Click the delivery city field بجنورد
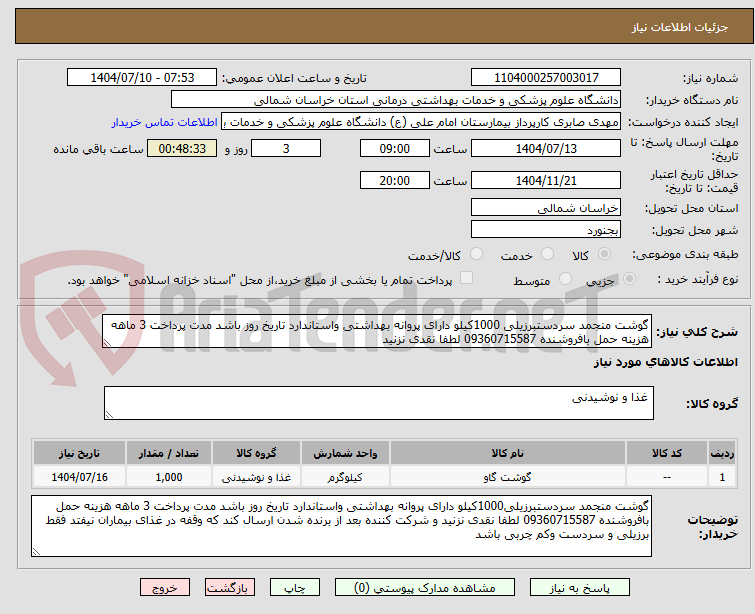The width and height of the screenshot is (755, 614). 546,230
